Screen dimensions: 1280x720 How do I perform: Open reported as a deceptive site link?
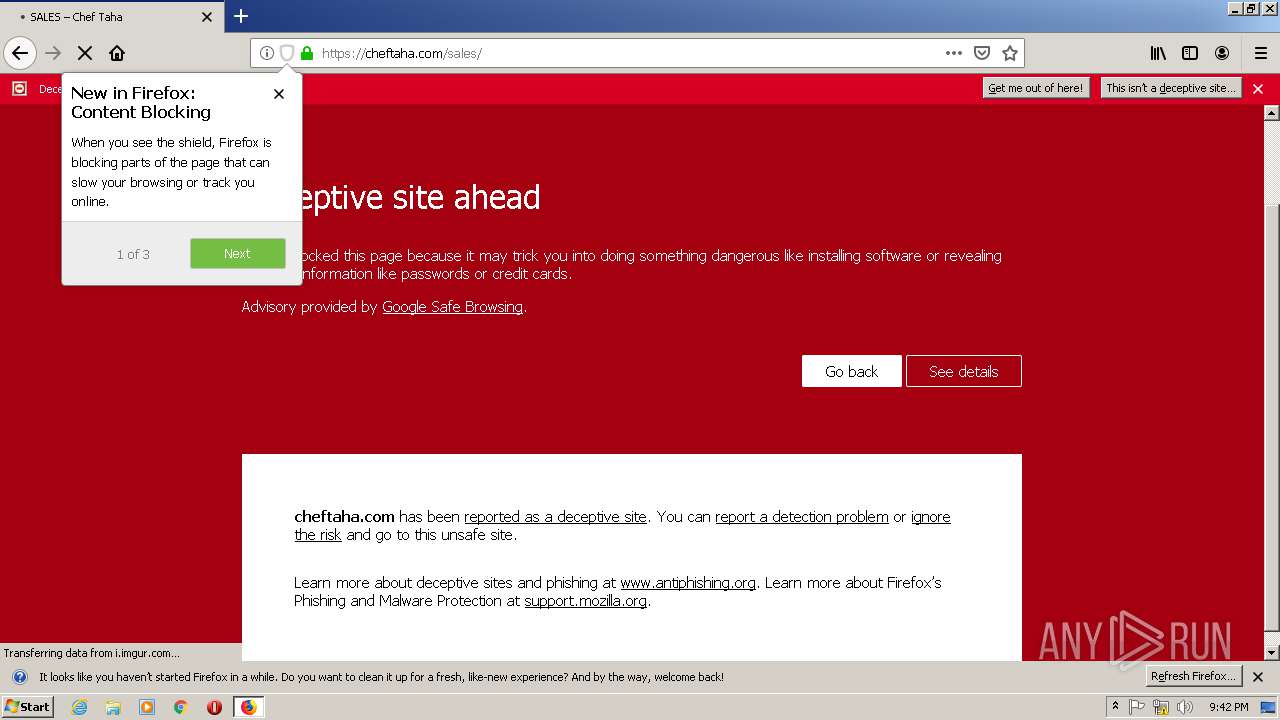coord(555,517)
